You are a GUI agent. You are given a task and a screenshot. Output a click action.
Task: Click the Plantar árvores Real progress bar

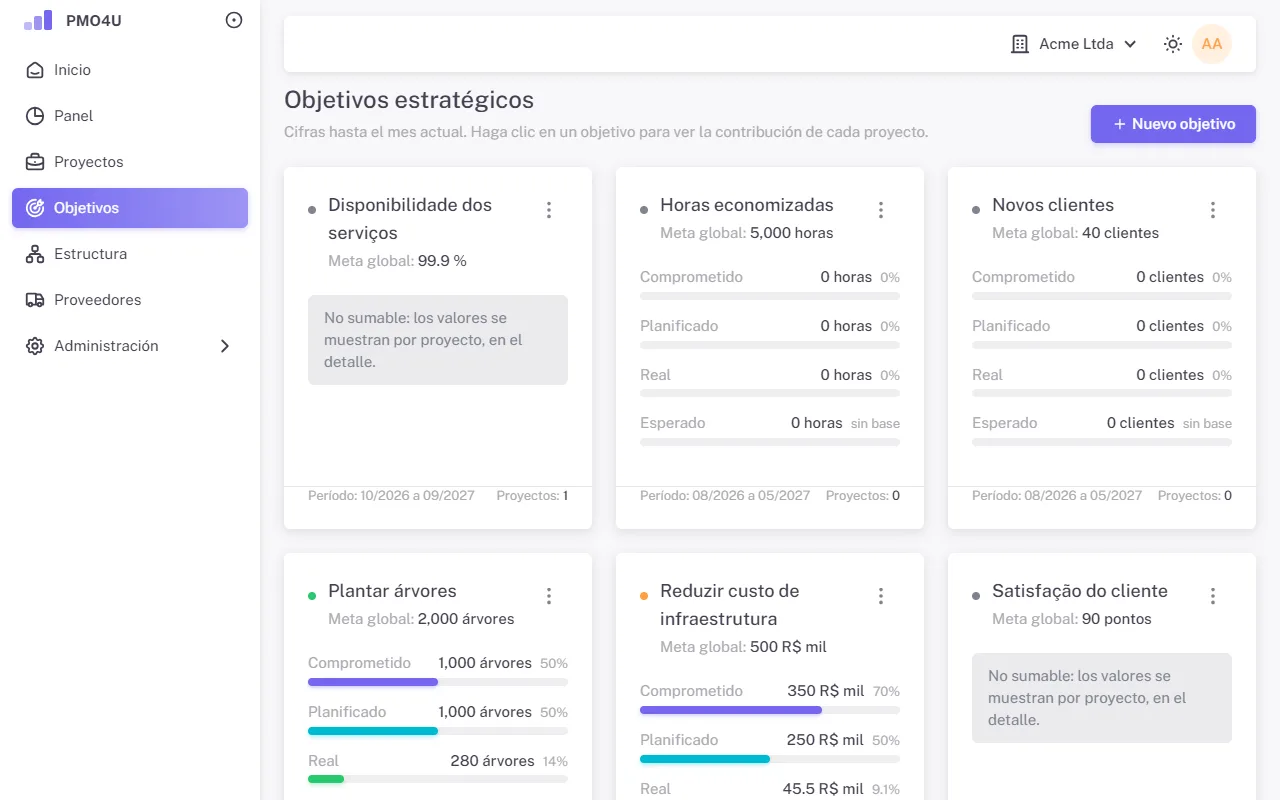tap(438, 779)
